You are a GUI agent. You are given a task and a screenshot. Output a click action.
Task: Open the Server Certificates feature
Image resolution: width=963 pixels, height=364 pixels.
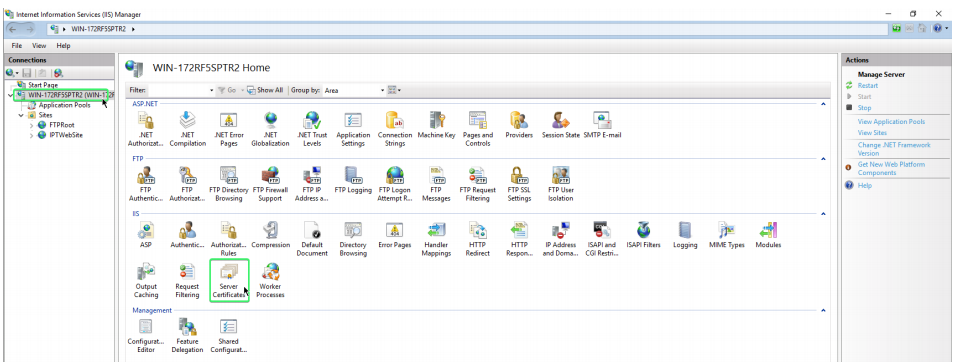(x=228, y=281)
